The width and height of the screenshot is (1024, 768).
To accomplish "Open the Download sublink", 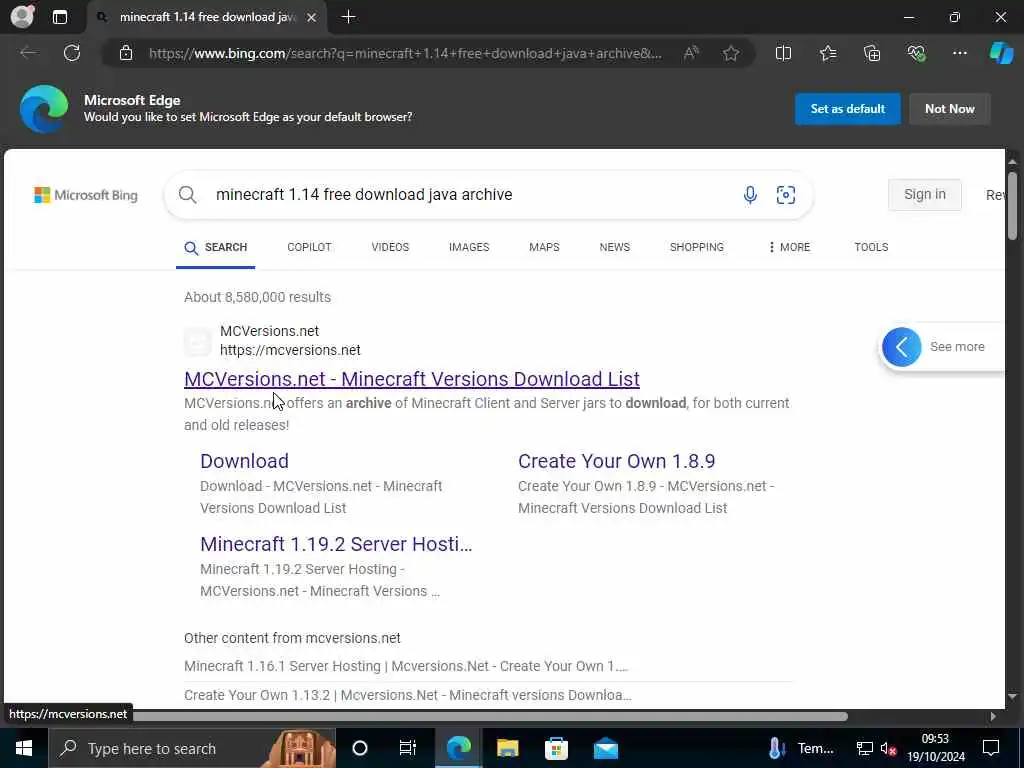I will 244,461.
